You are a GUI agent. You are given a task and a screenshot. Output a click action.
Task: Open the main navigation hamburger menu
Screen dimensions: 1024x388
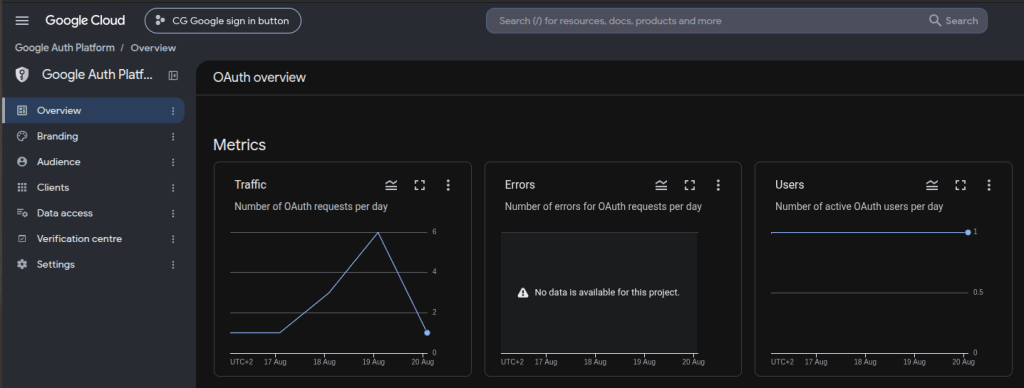pyautogui.click(x=22, y=21)
